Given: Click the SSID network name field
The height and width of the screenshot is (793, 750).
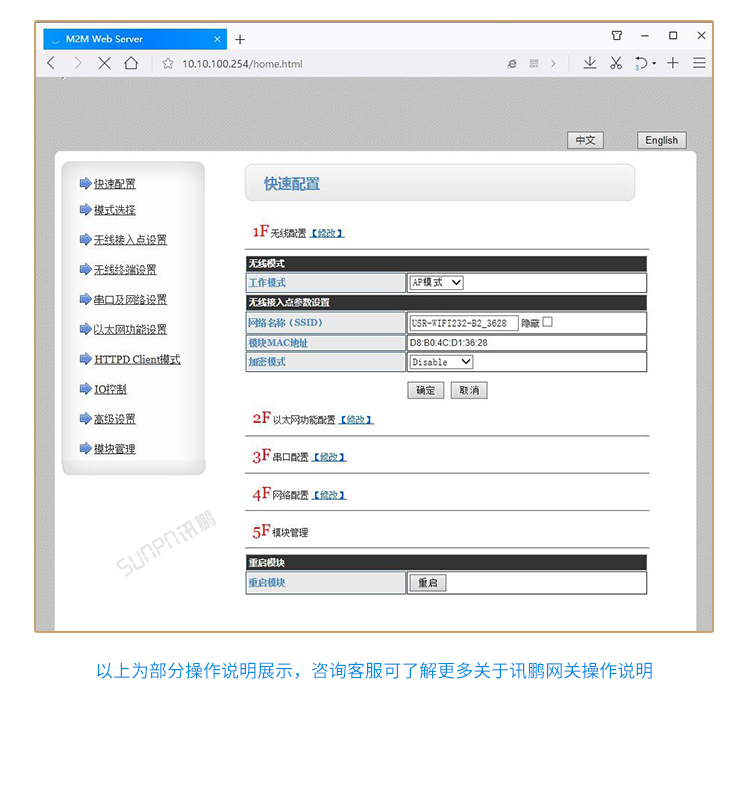Looking at the screenshot, I should coord(464,323).
